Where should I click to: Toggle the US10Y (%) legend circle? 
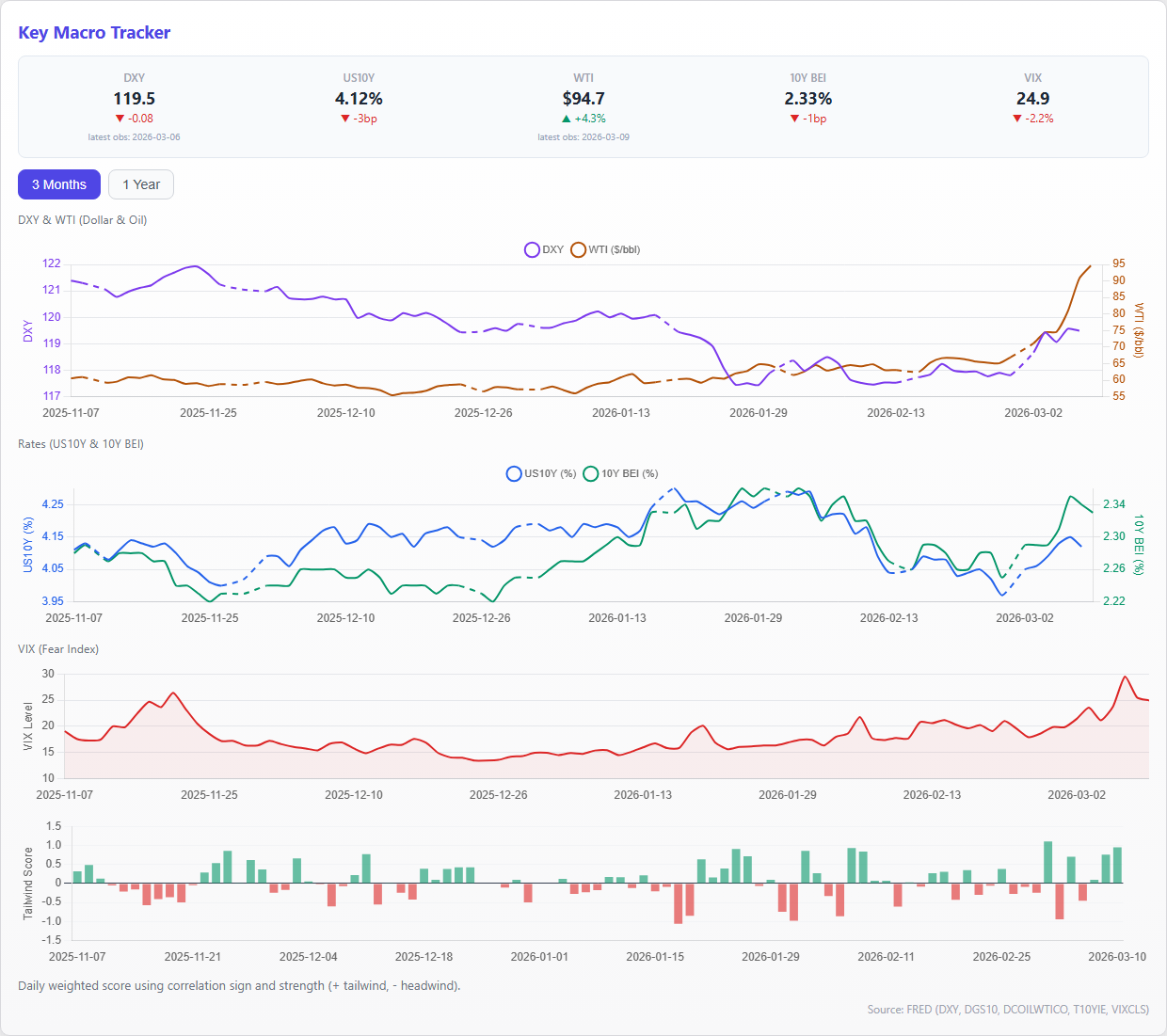(x=514, y=473)
